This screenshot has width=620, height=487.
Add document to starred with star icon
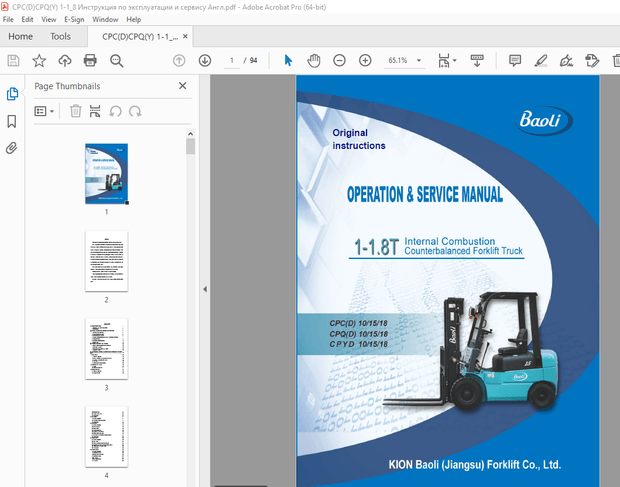tap(39, 60)
